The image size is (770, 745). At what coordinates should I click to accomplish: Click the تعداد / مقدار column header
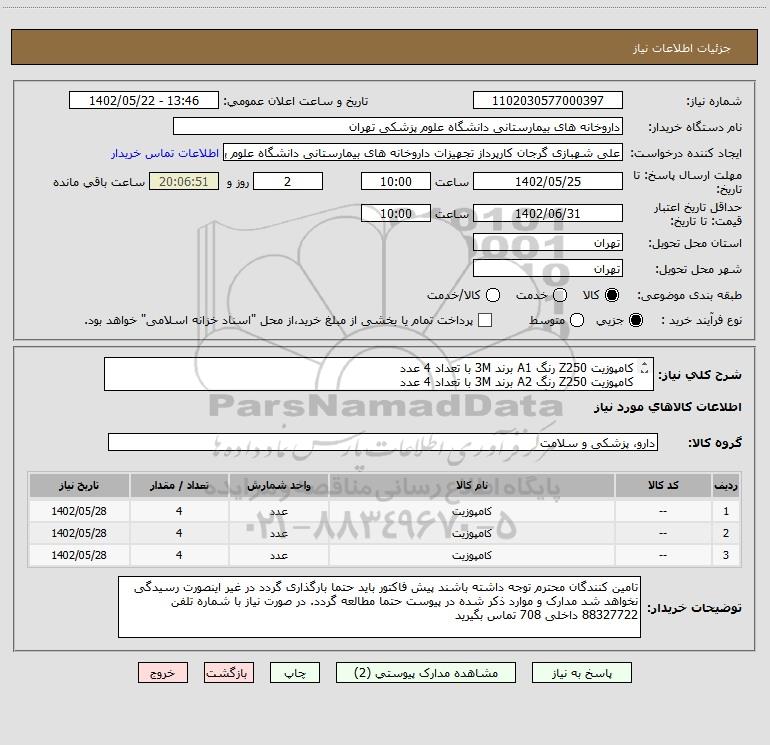point(179,486)
